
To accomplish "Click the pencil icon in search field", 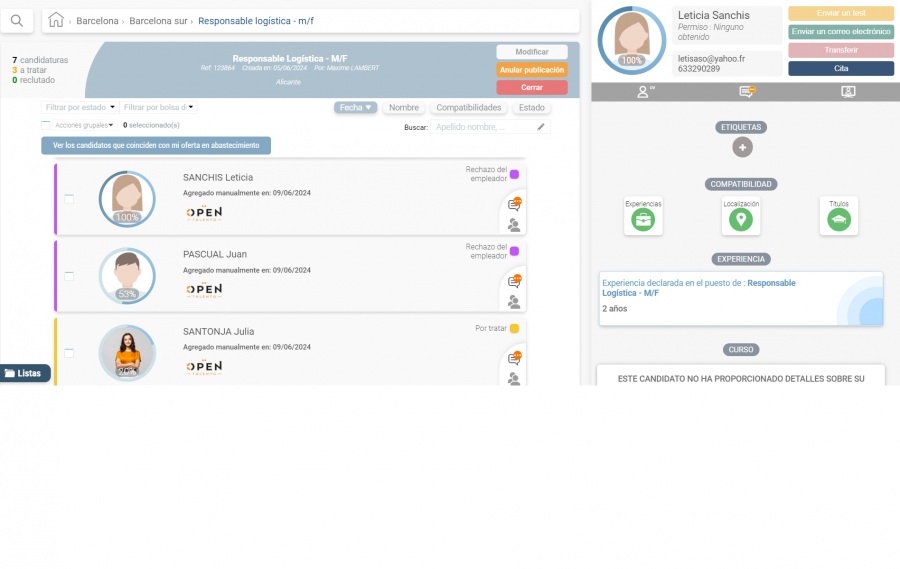I will [541, 127].
